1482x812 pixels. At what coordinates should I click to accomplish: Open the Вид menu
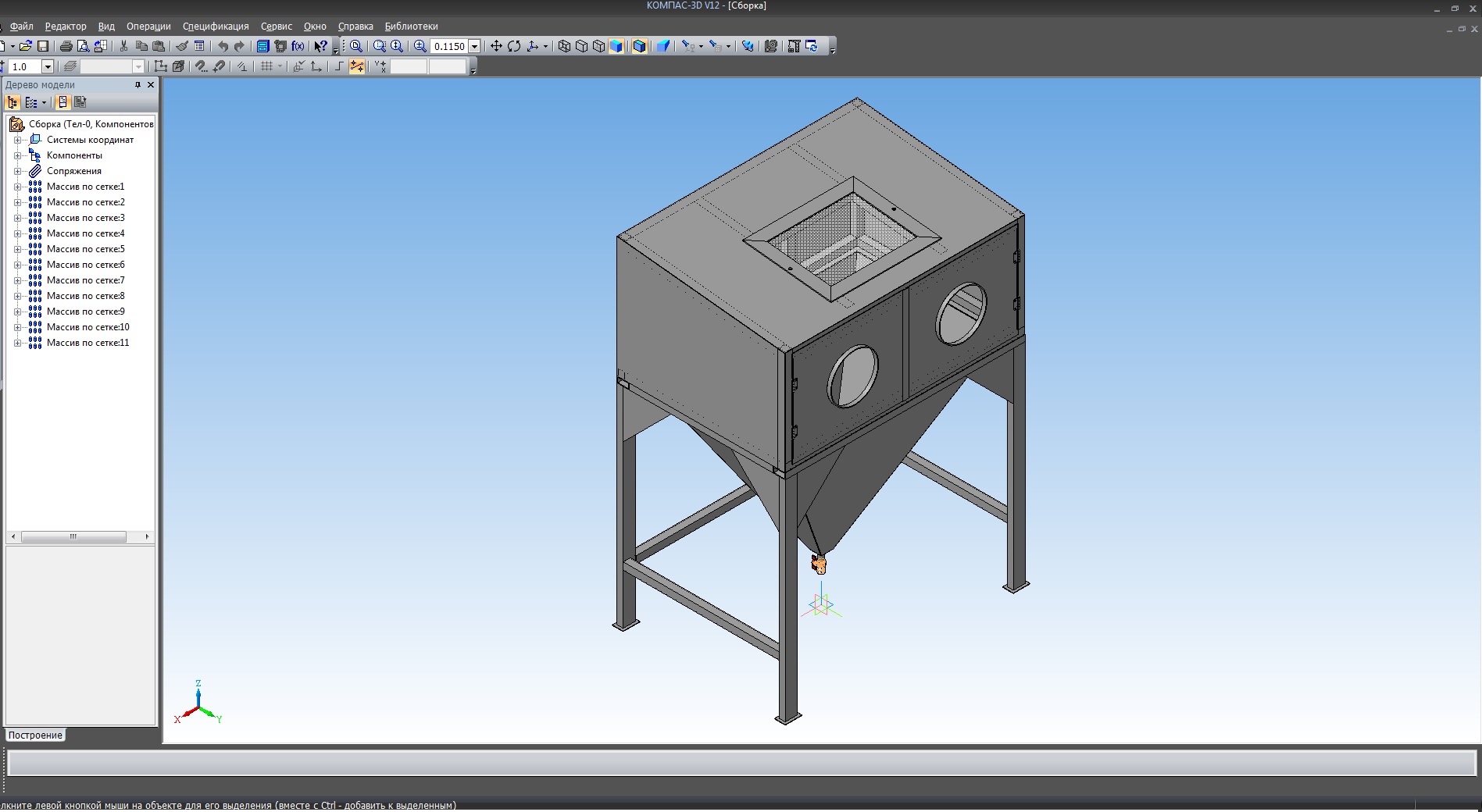106,26
